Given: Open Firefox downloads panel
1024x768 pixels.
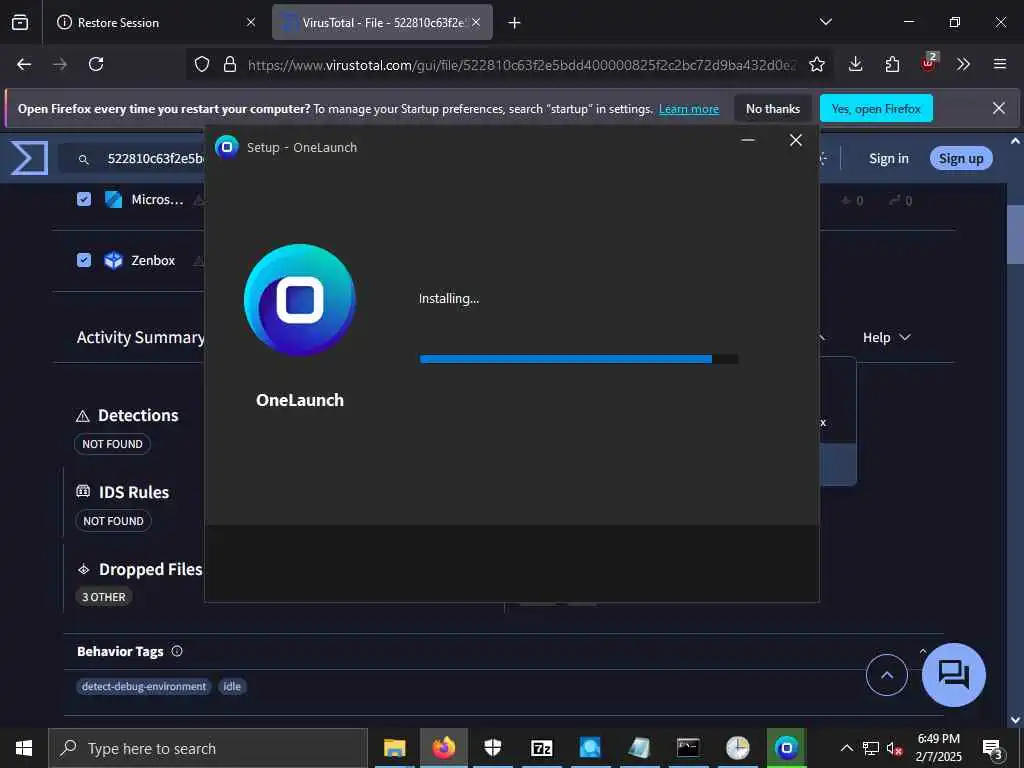Looking at the screenshot, I should pos(856,64).
